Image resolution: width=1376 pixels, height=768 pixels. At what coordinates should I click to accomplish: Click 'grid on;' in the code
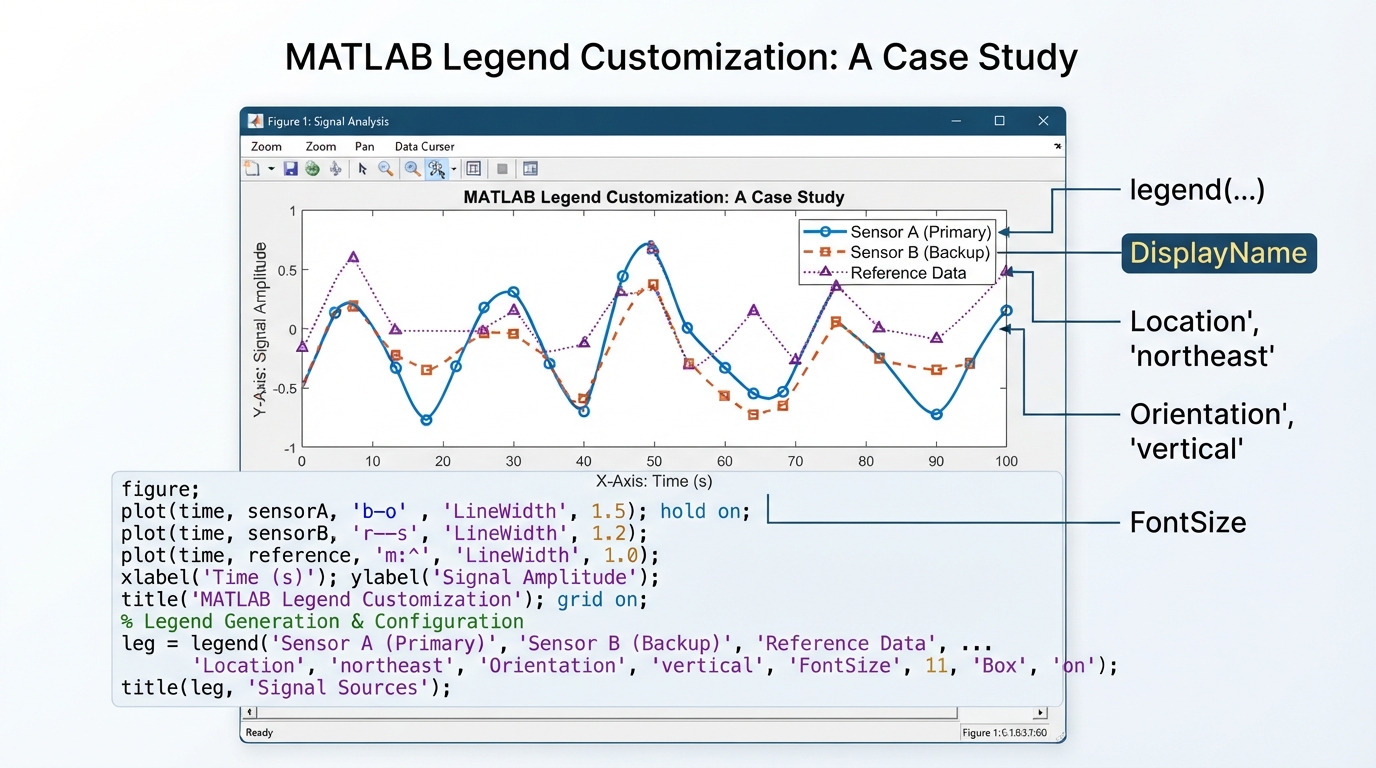click(602, 599)
